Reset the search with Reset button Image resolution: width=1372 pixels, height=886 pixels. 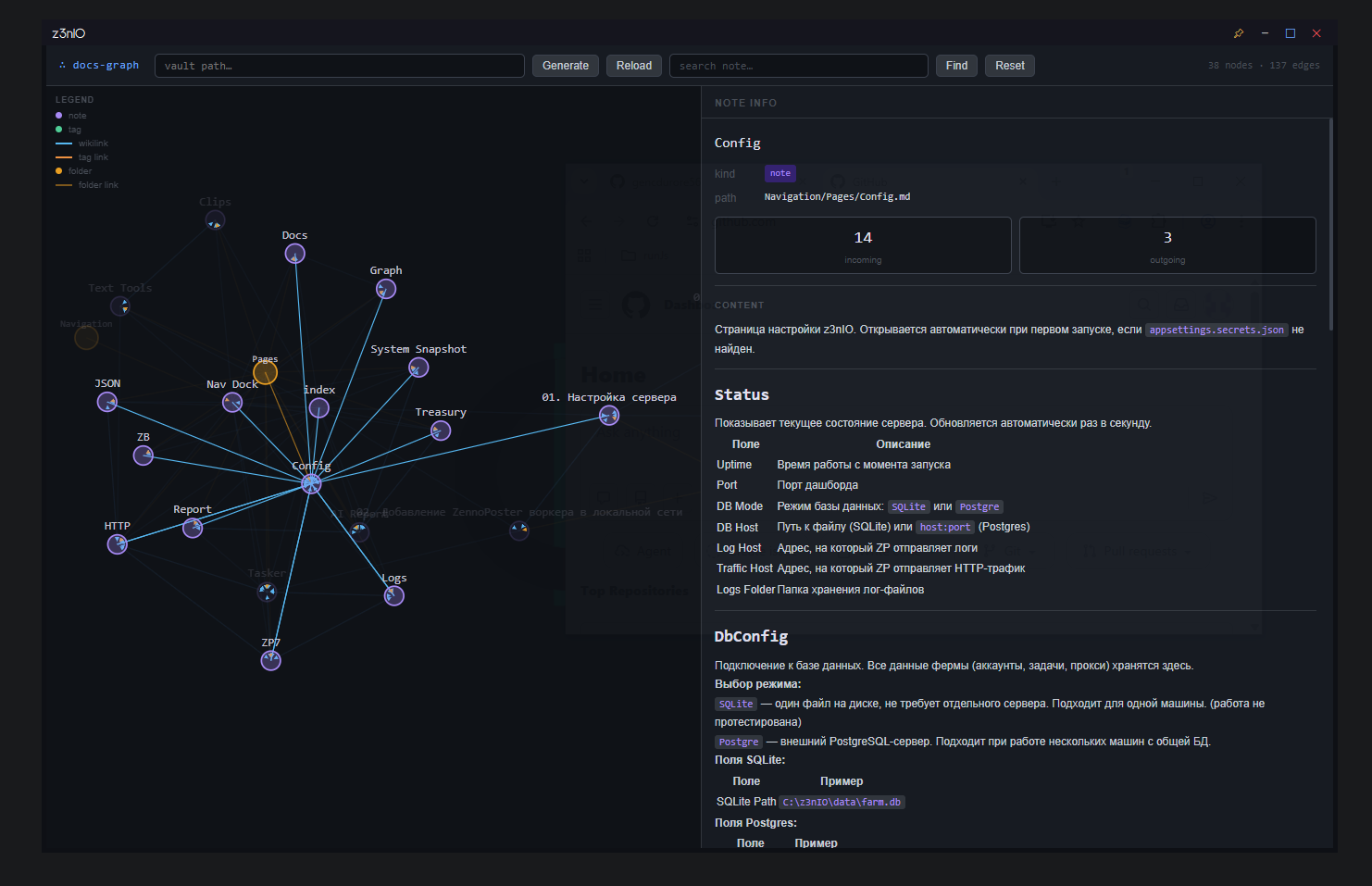[1009, 66]
